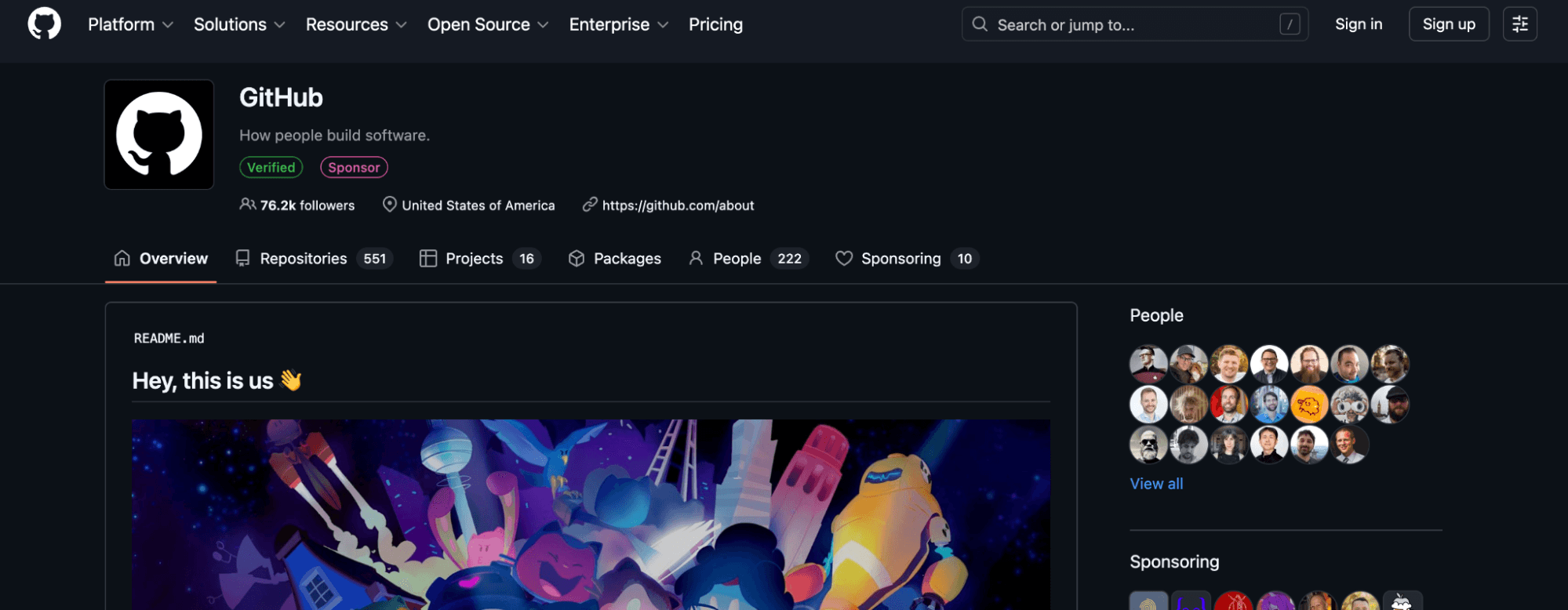Click the Overview home icon
The image size is (1568, 610).
pyautogui.click(x=122, y=258)
